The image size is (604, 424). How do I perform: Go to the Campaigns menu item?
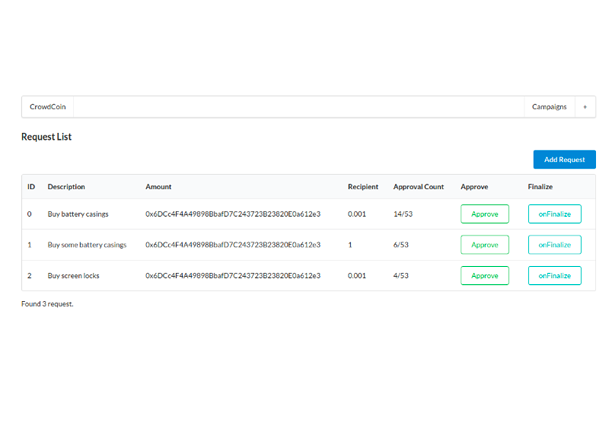pyautogui.click(x=549, y=107)
